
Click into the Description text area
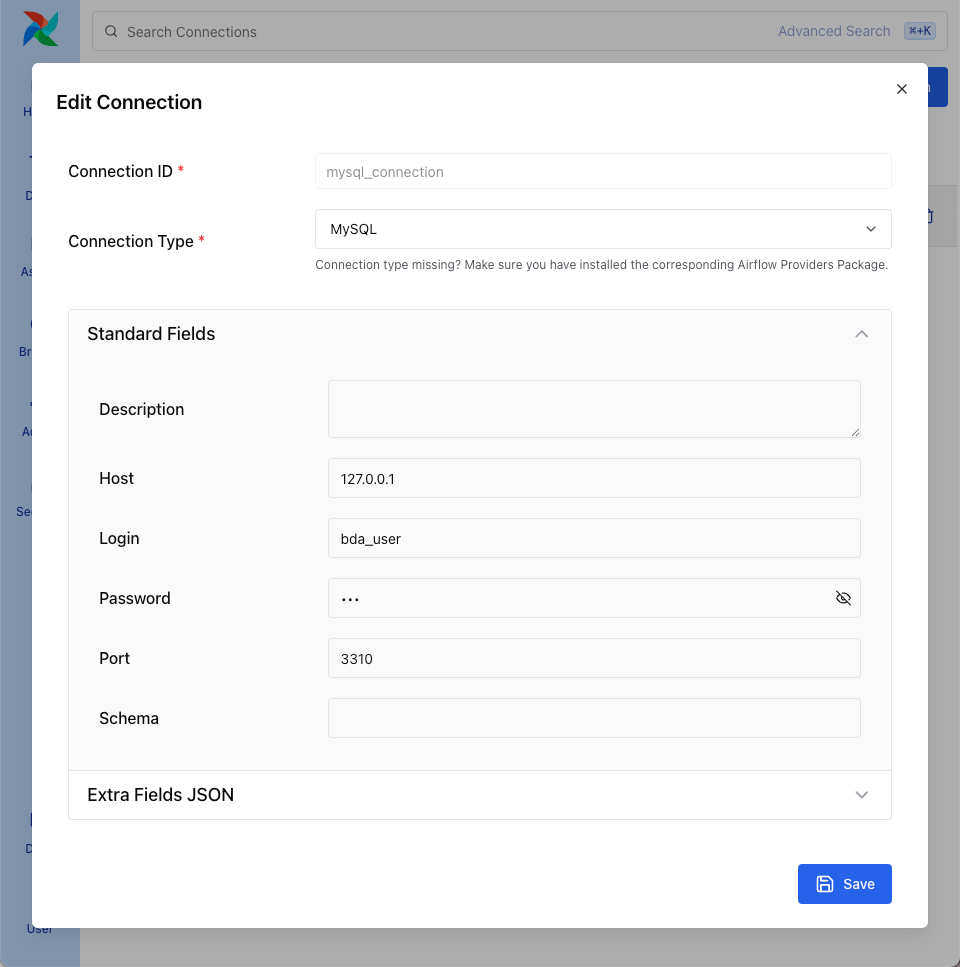point(593,408)
